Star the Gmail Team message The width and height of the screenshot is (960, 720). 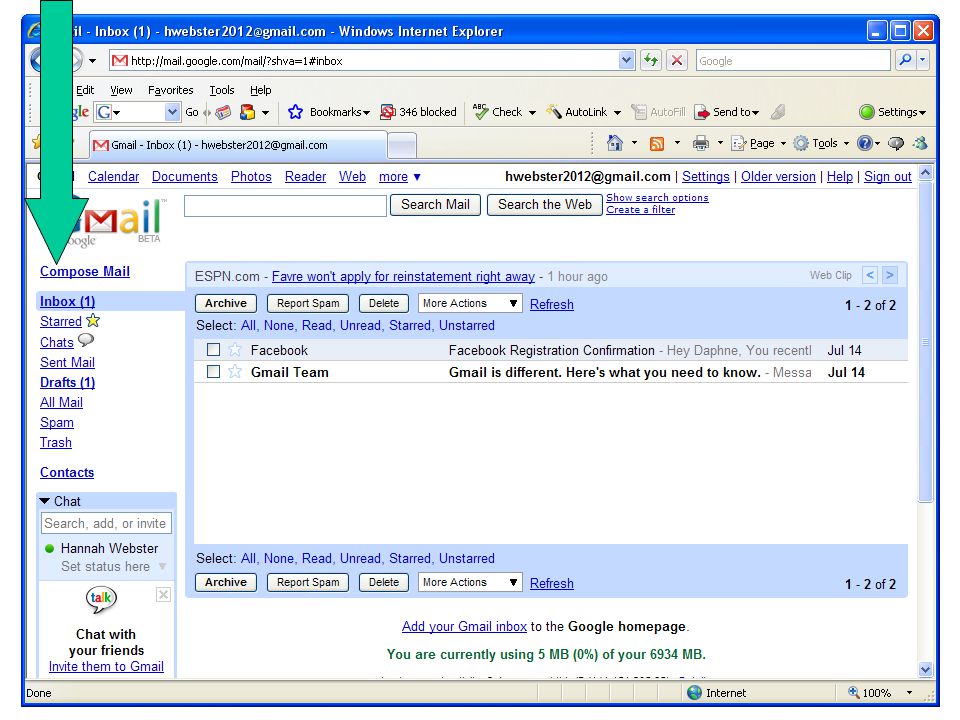(234, 372)
